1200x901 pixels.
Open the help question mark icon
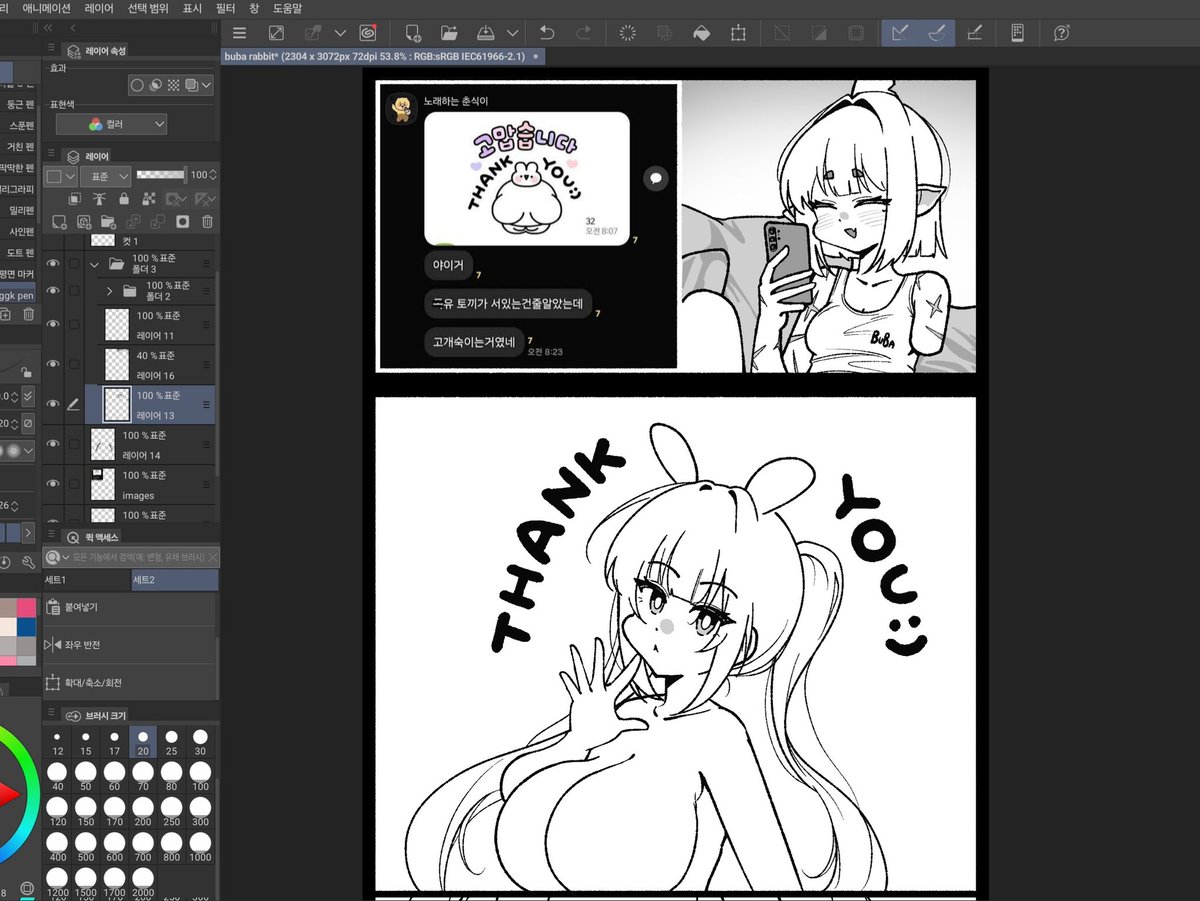click(x=1061, y=33)
